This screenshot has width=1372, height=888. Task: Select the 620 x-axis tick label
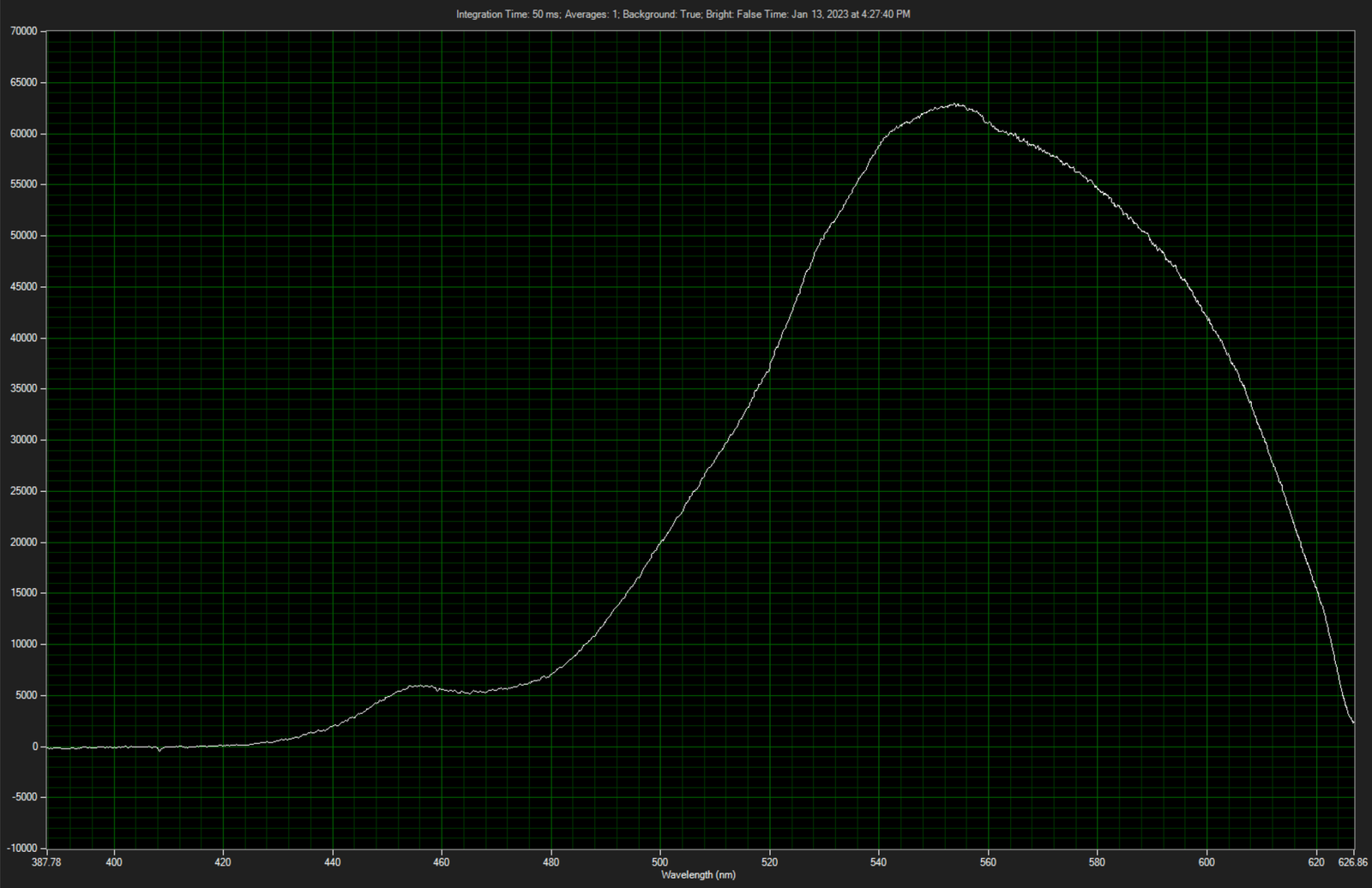point(1316,862)
